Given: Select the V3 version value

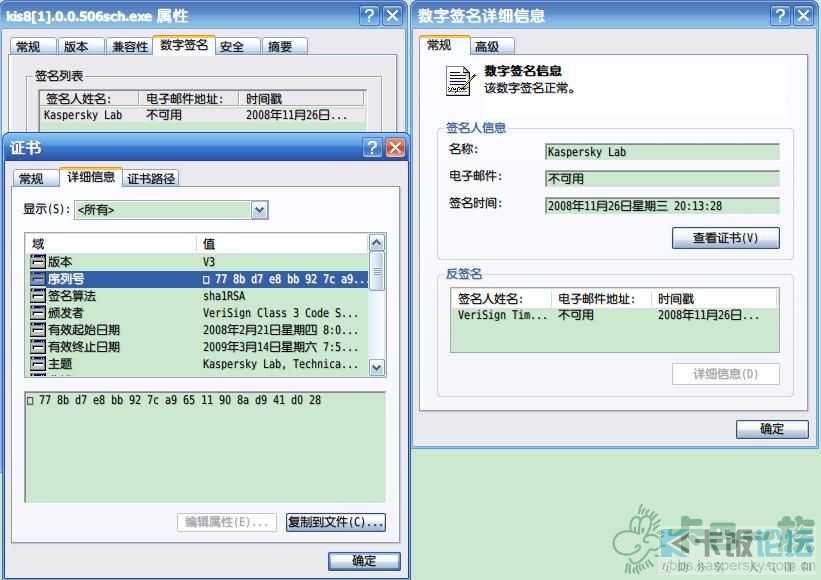Looking at the screenshot, I should click(x=209, y=261).
